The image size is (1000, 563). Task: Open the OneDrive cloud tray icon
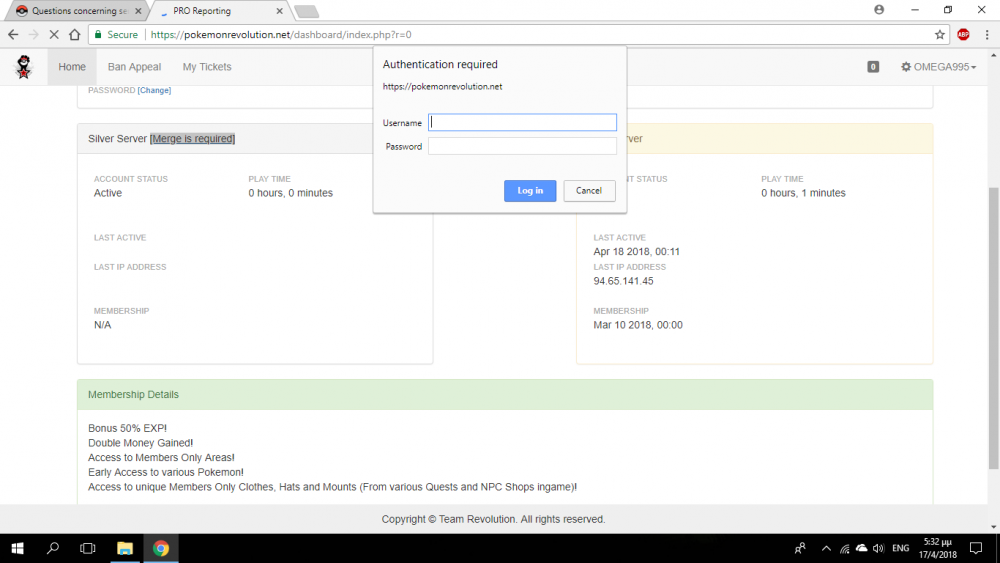click(x=862, y=548)
